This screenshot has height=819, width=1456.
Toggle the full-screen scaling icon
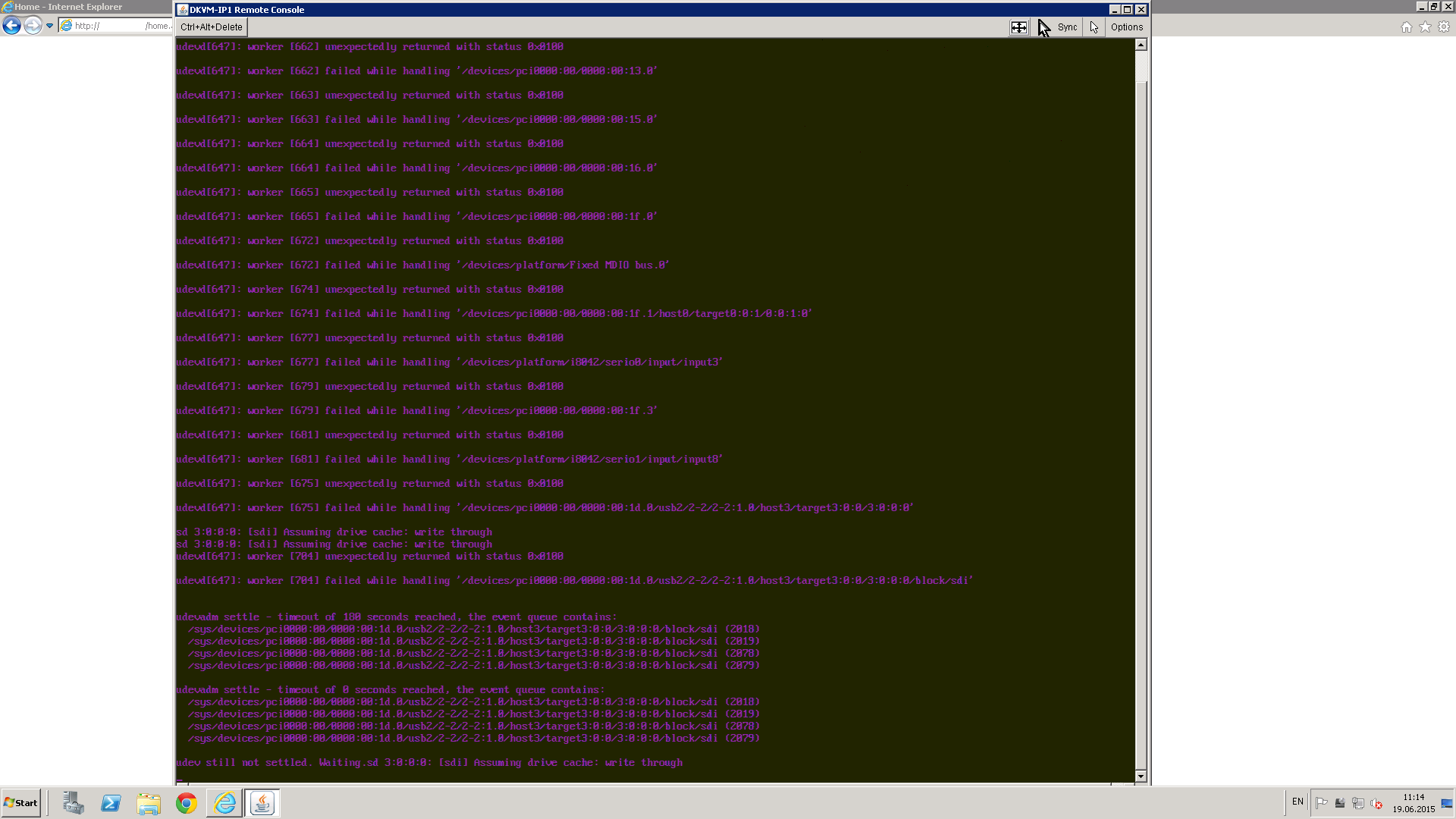[x=1018, y=27]
